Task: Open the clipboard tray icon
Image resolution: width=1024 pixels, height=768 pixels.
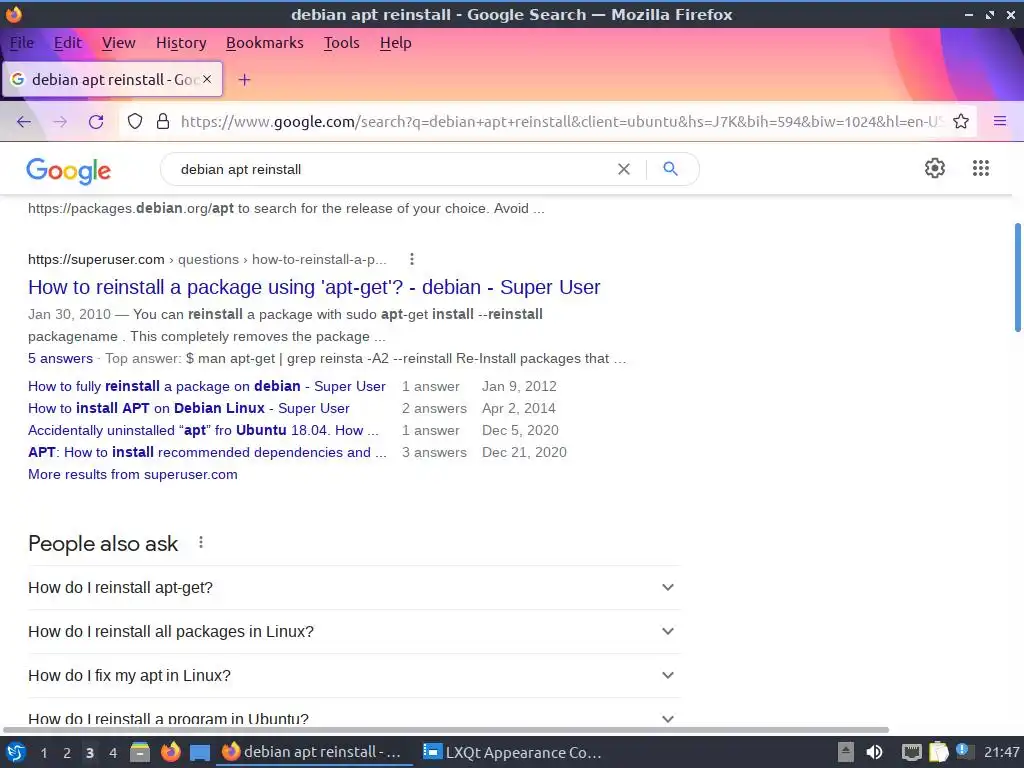Action: tap(938, 752)
